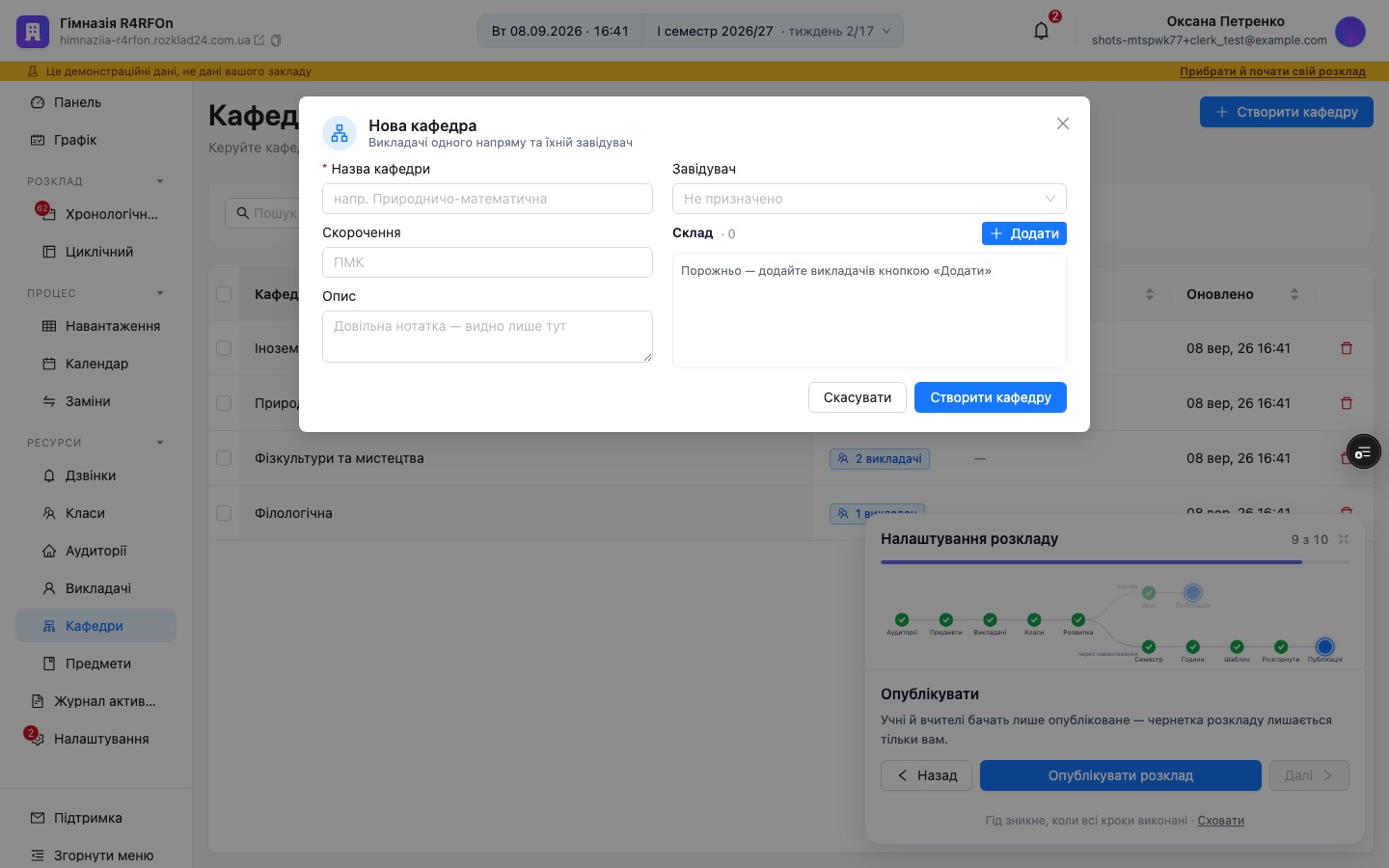Tick the checkbox for Філологічна row
Image resolution: width=1389 pixels, height=868 pixels.
(224, 513)
